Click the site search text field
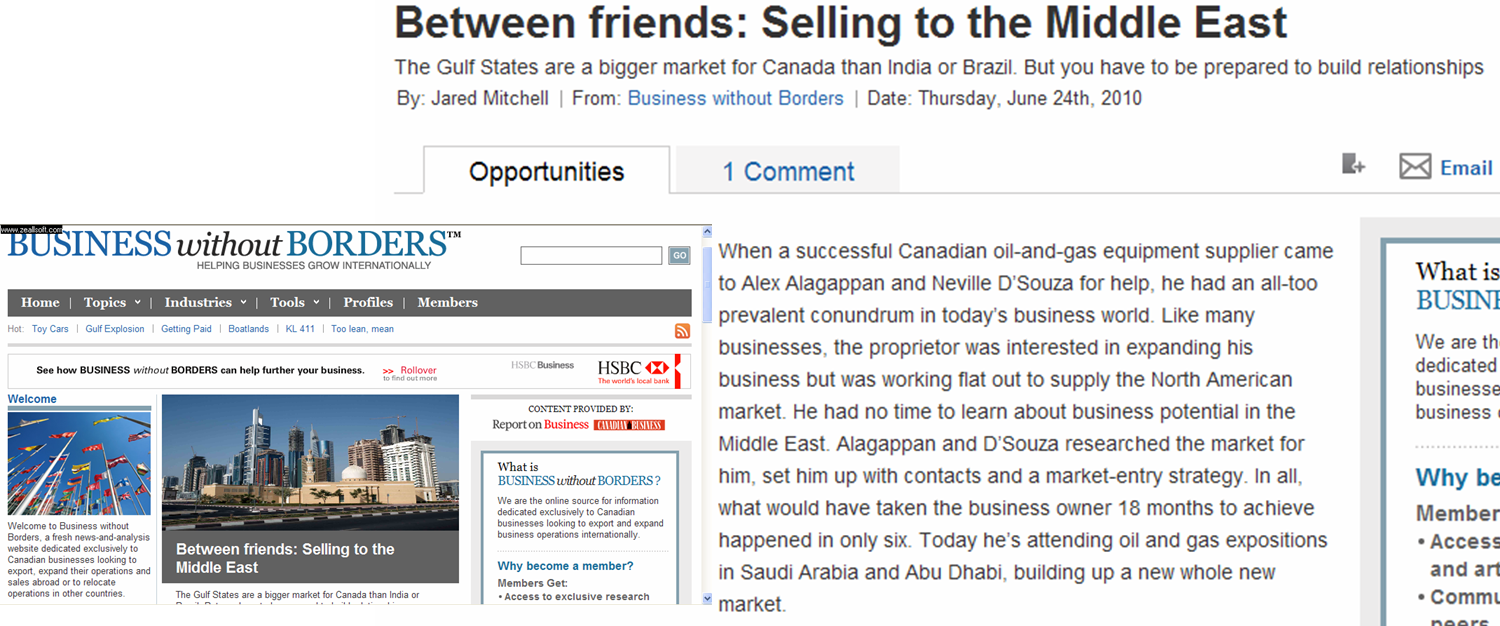The image size is (1500, 626). pyautogui.click(x=591, y=256)
